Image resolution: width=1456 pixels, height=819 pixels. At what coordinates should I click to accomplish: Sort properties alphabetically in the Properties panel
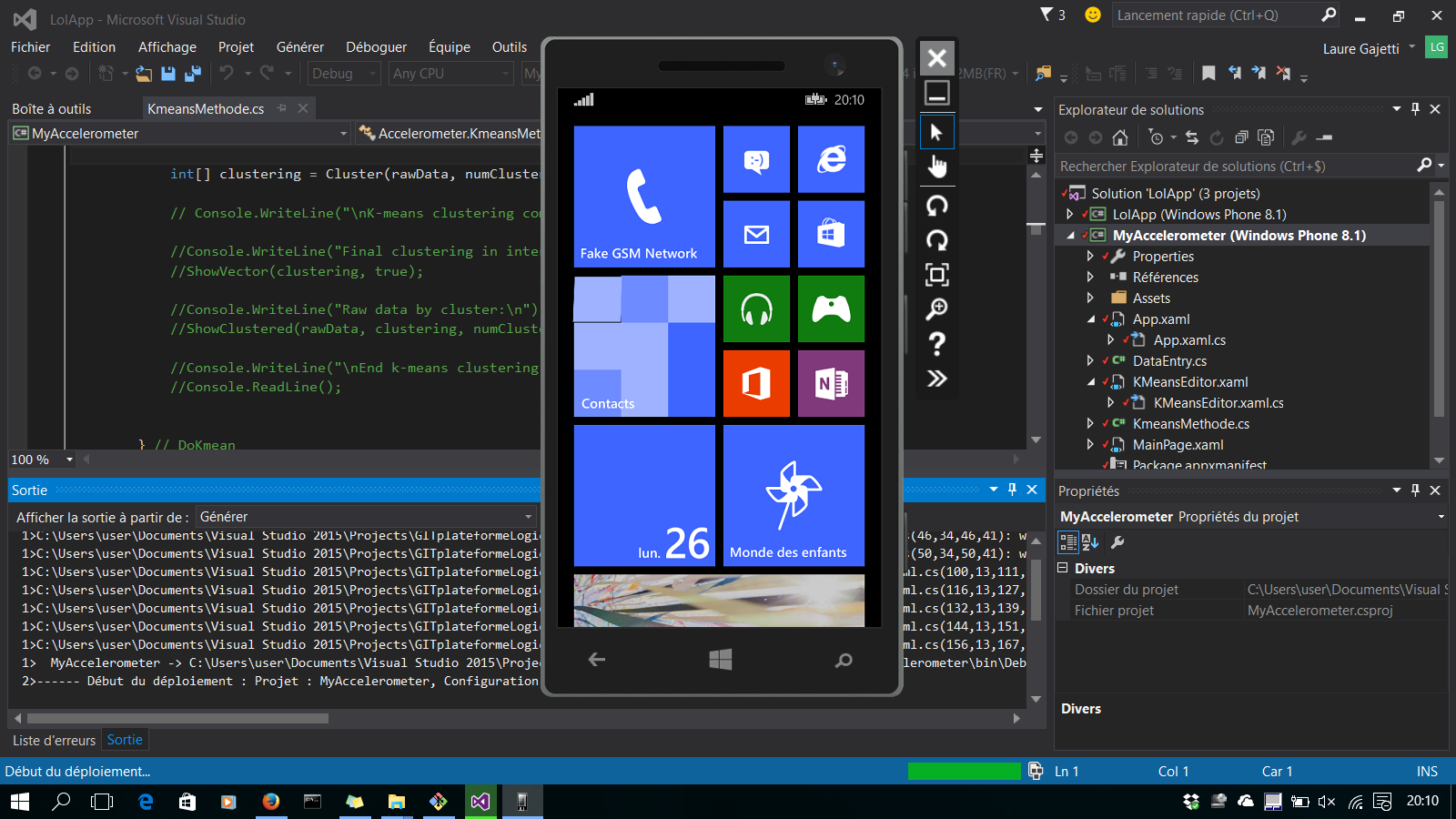[x=1089, y=542]
